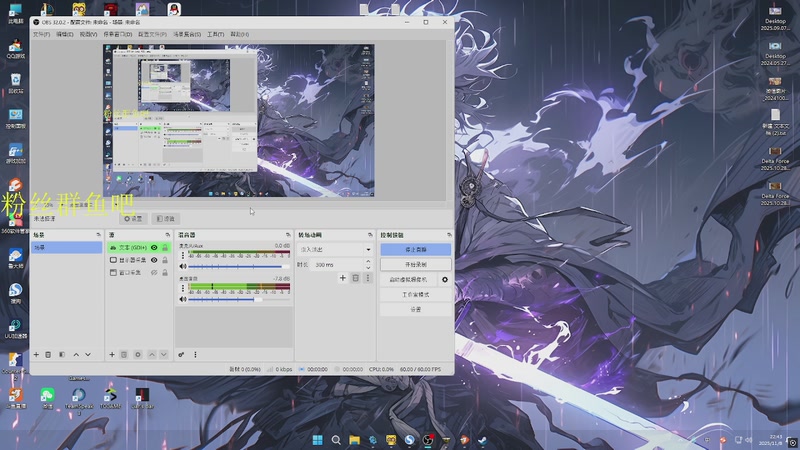Hide the 显示器采集 source
Viewport: 800px width, 450px height.
[x=154, y=260]
